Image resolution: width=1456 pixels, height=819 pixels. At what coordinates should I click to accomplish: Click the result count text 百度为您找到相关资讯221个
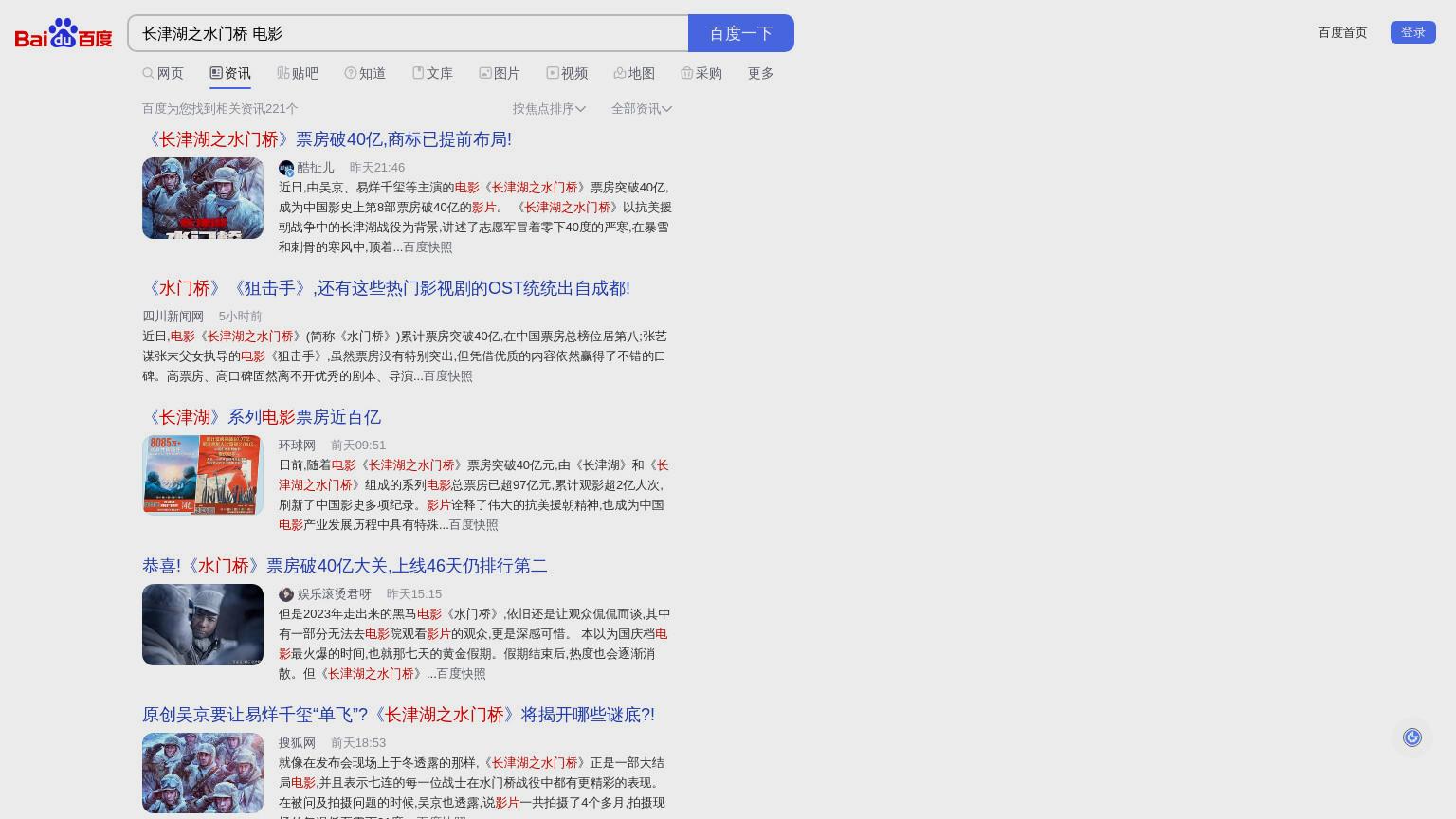click(220, 108)
